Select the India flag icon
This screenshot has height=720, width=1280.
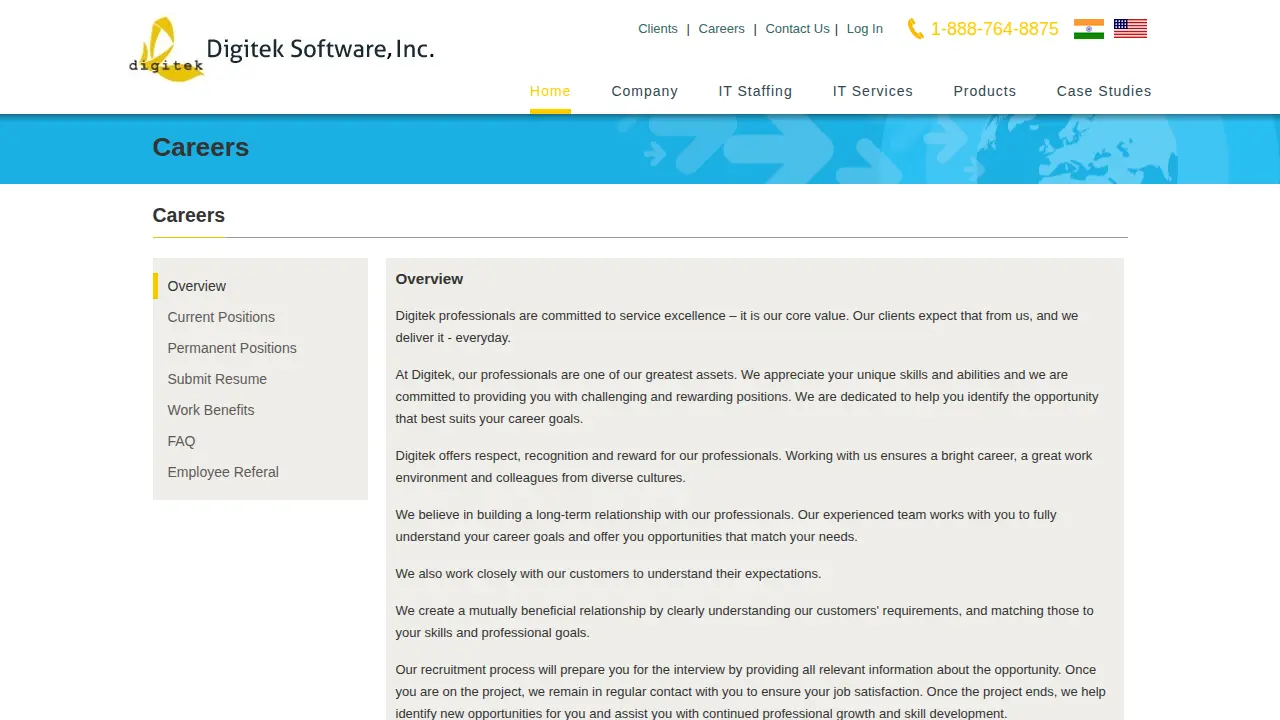[1089, 29]
